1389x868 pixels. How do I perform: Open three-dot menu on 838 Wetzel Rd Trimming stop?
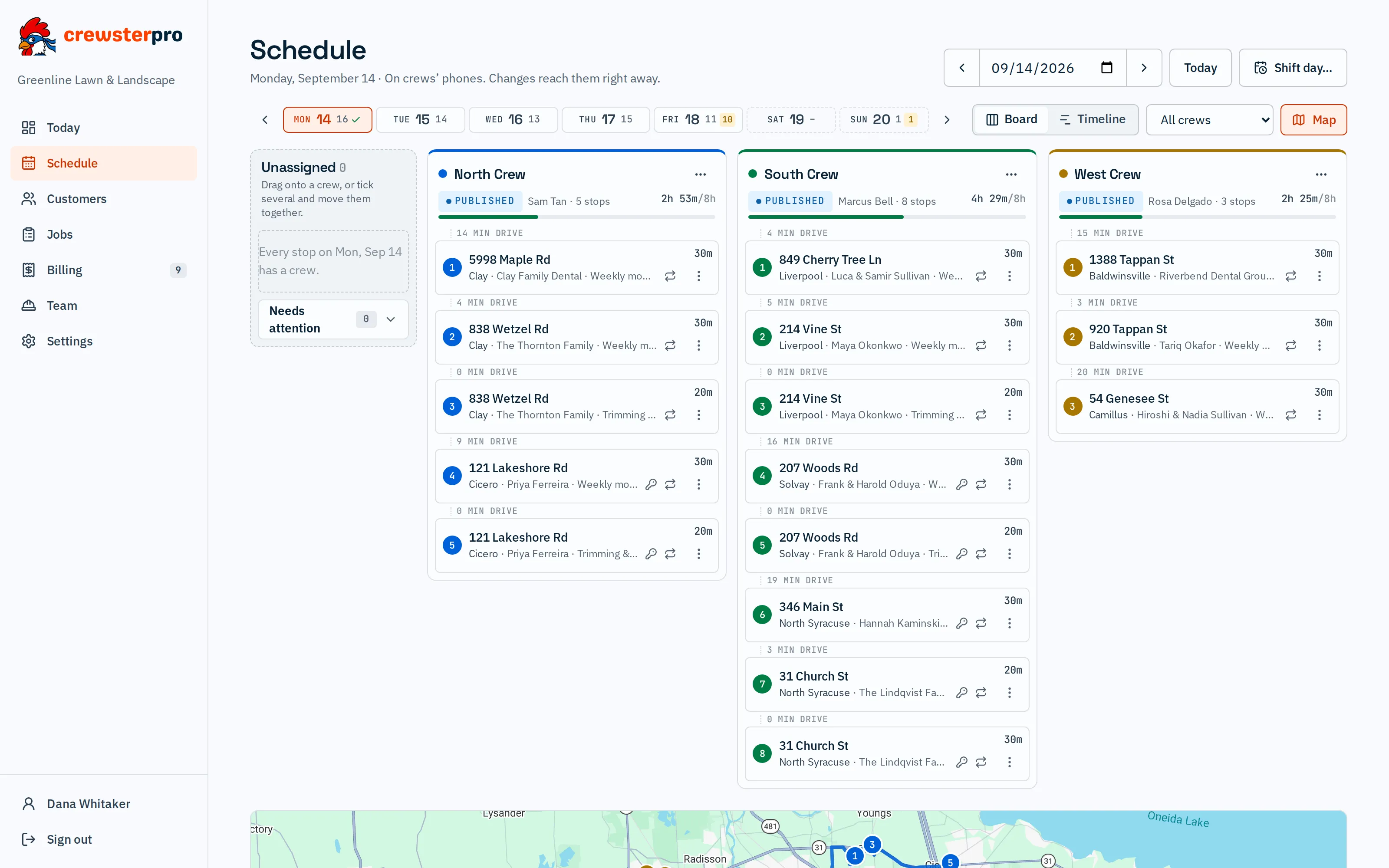[x=698, y=415]
